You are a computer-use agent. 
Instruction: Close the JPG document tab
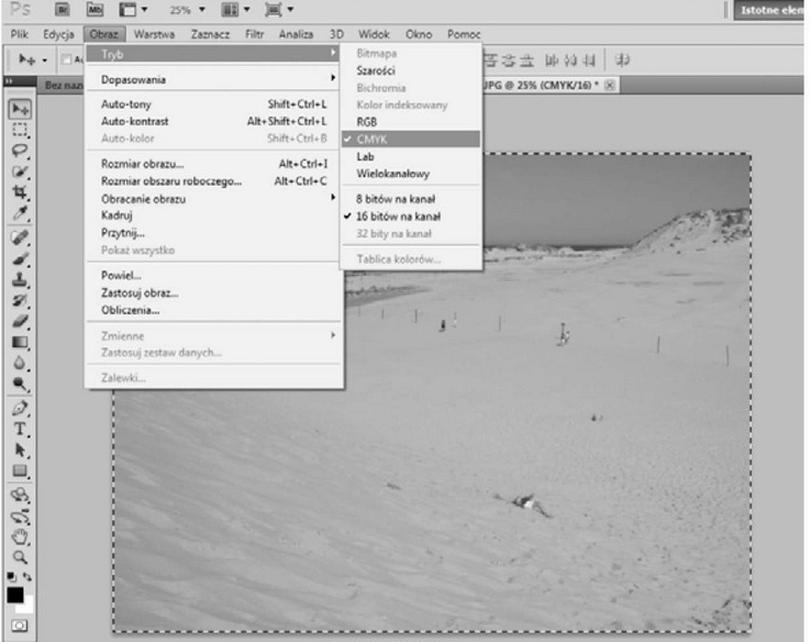pos(607,86)
